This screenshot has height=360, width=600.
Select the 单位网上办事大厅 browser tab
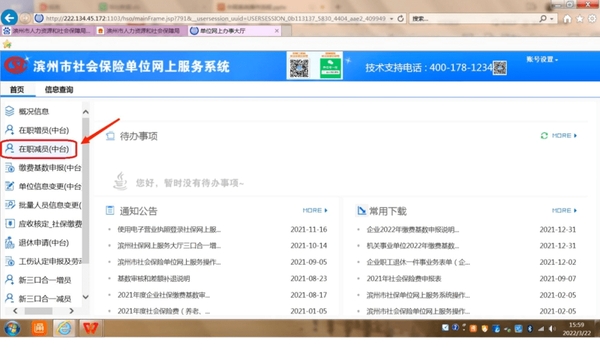coord(223,31)
